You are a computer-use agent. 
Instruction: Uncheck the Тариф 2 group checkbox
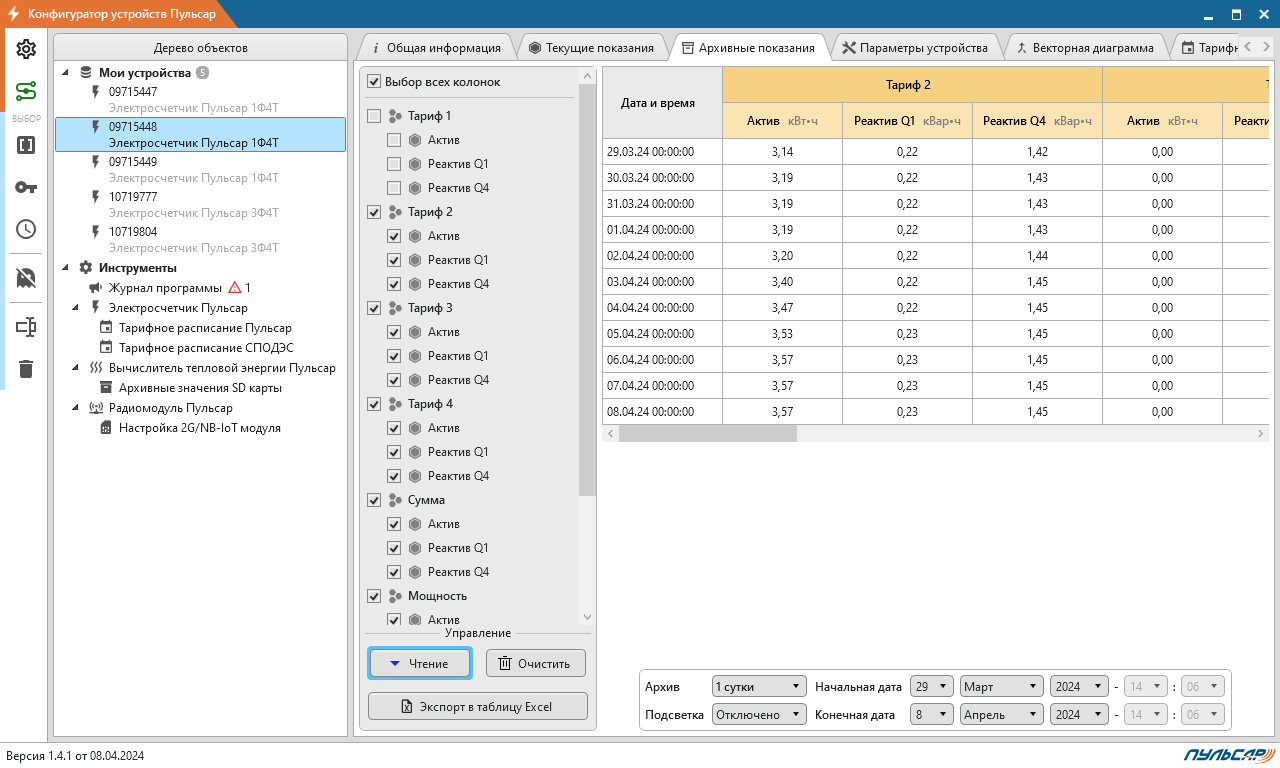[x=374, y=212]
